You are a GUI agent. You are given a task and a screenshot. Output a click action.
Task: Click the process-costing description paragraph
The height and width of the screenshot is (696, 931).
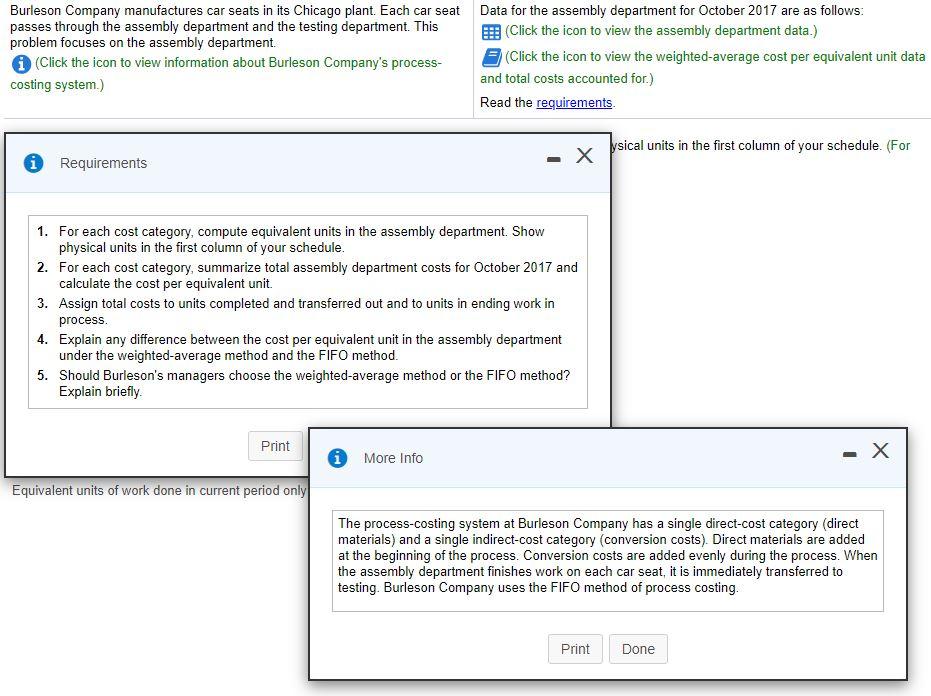pos(607,555)
